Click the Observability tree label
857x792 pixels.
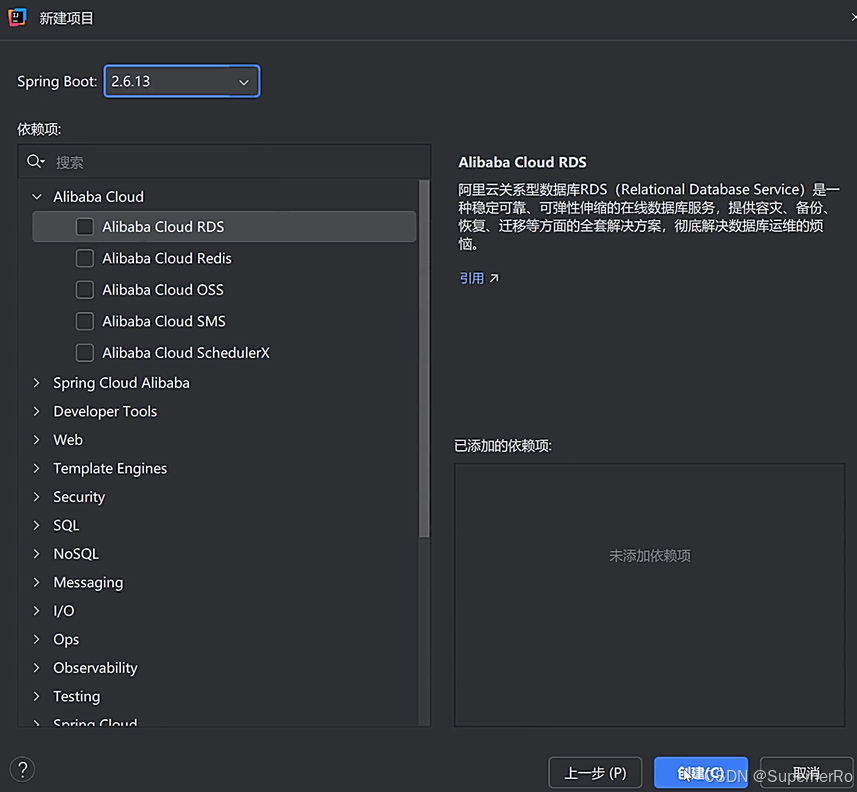[x=95, y=668]
